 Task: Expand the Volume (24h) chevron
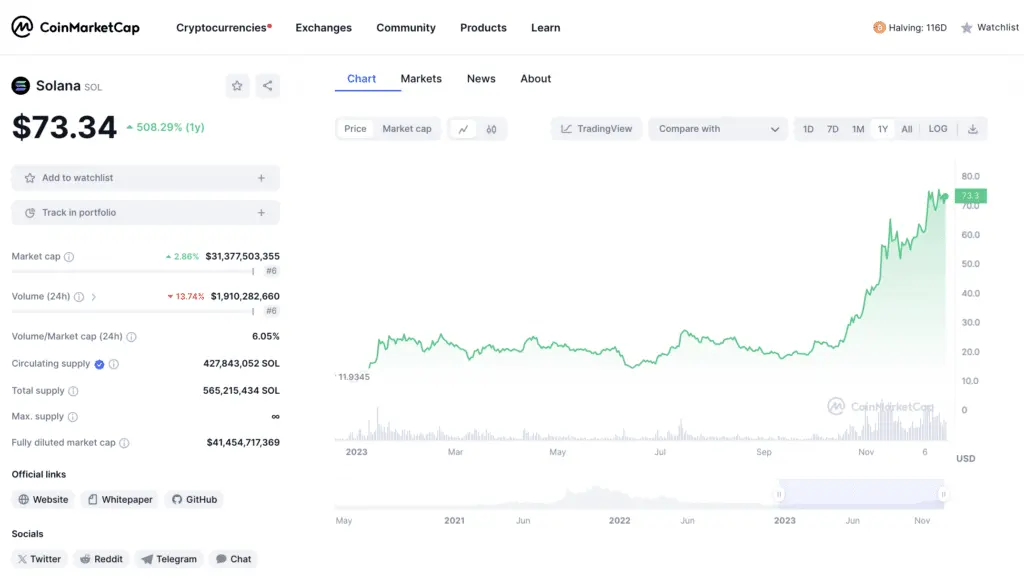click(94, 297)
